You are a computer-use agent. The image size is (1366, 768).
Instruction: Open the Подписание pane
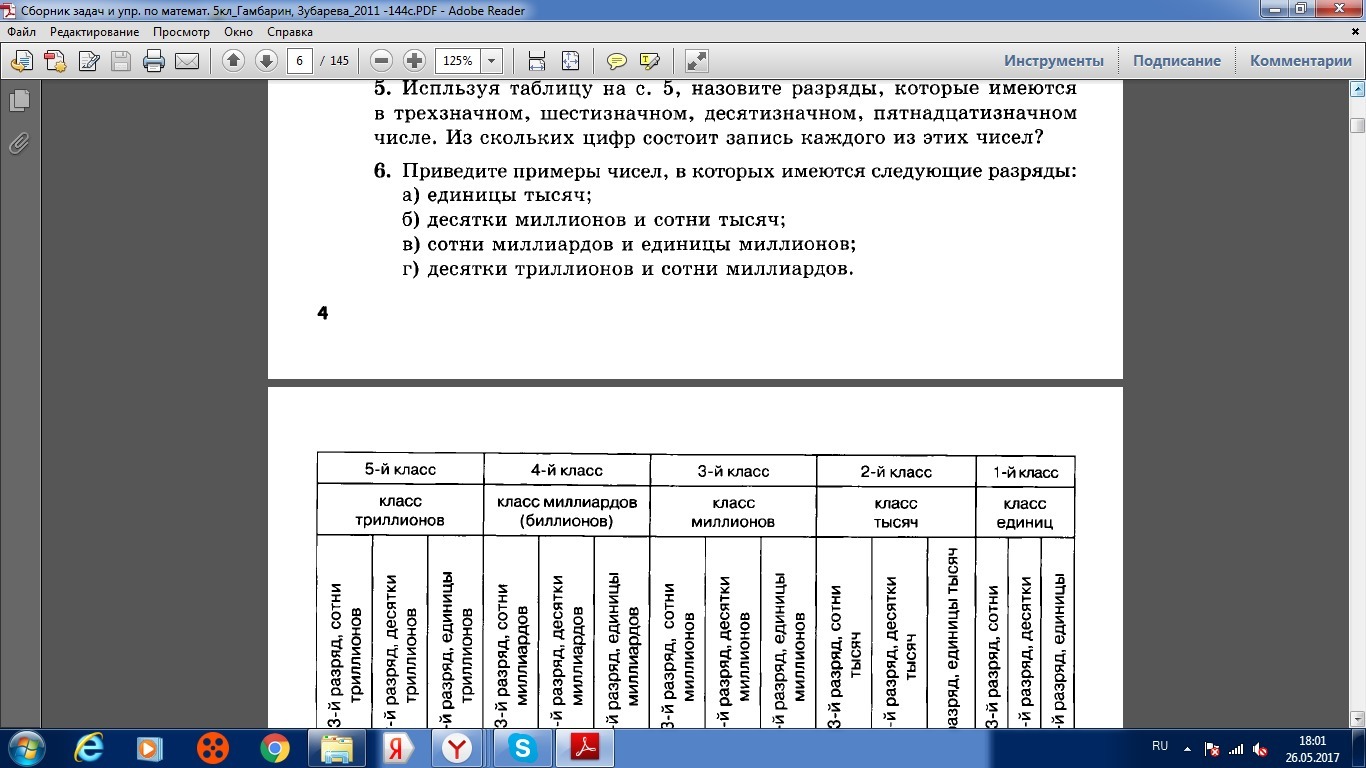1177,61
